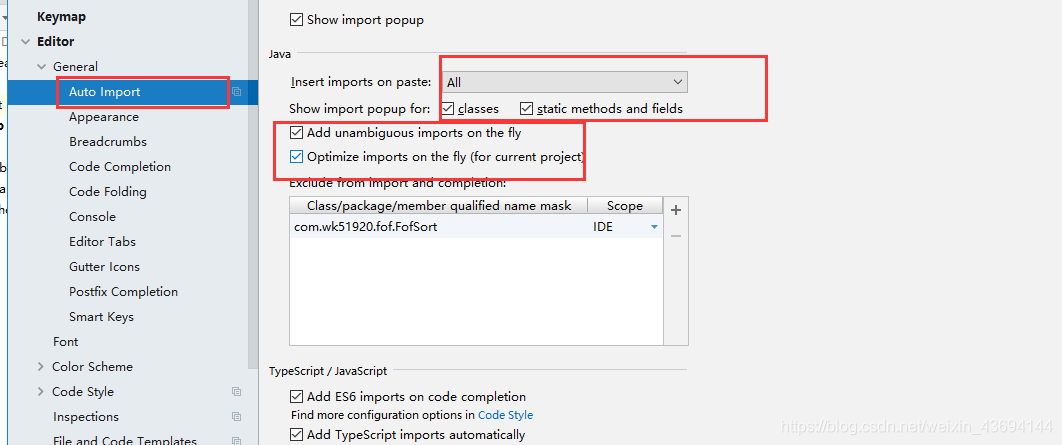Viewport: 1062px width, 445px height.
Task: Toggle Add ES6 imports on code completion
Action: 296,396
